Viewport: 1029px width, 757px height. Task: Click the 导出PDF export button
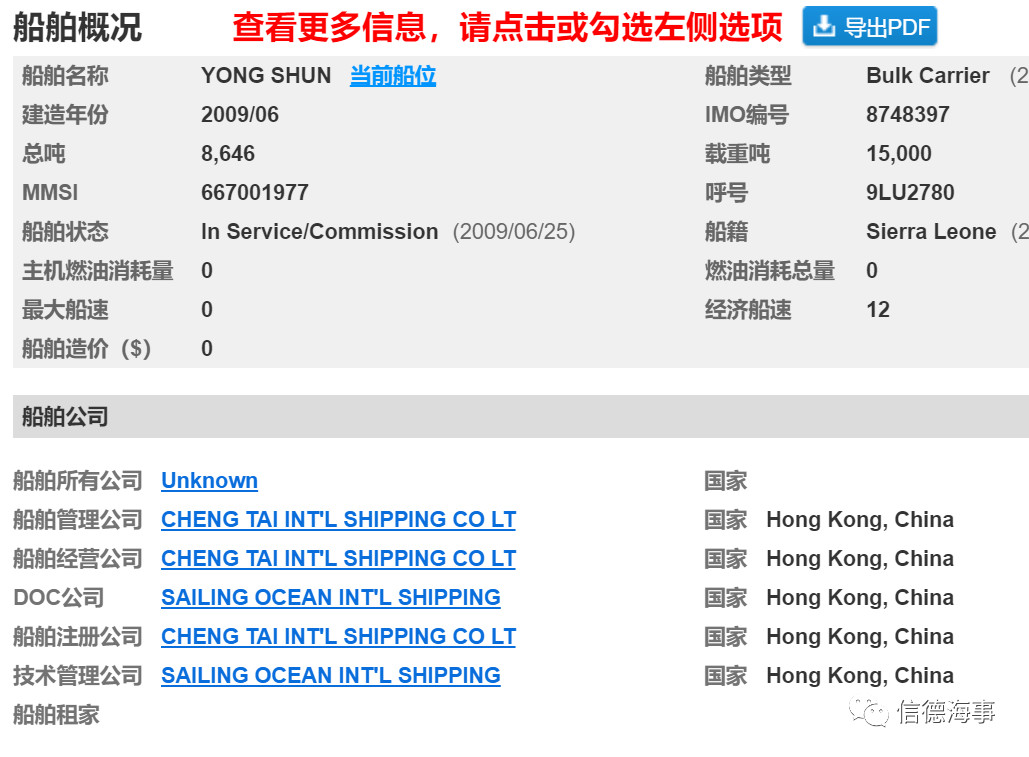870,27
